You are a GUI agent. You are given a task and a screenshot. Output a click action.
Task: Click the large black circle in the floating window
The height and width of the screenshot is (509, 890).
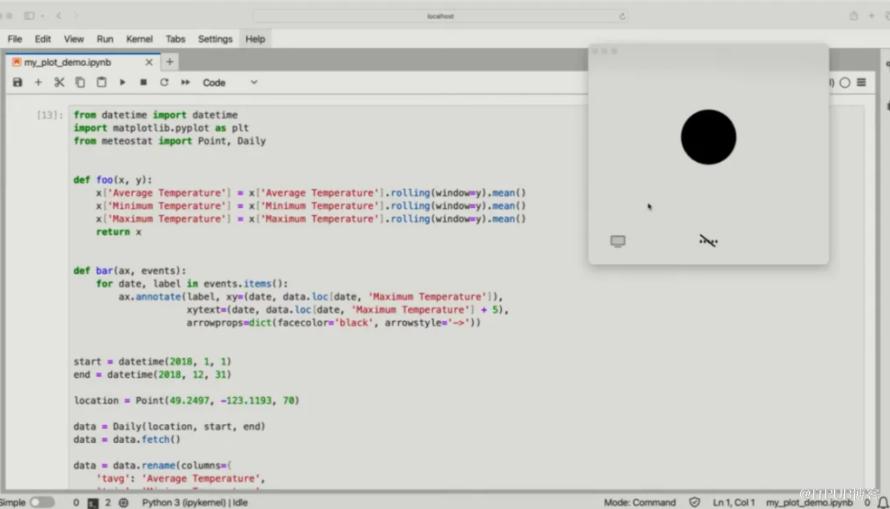tap(708, 137)
